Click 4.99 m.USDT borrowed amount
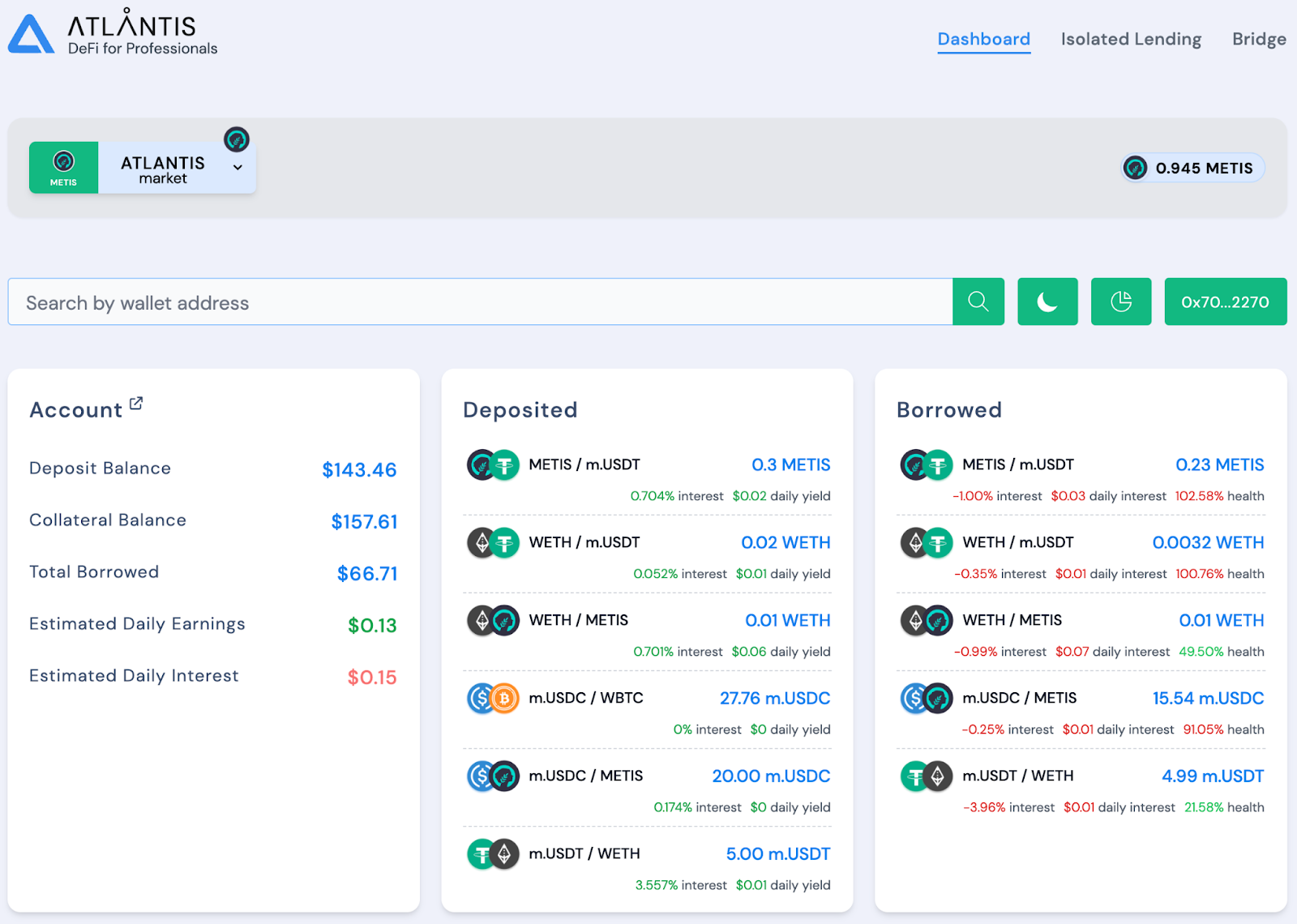The image size is (1297, 924). [x=1213, y=776]
